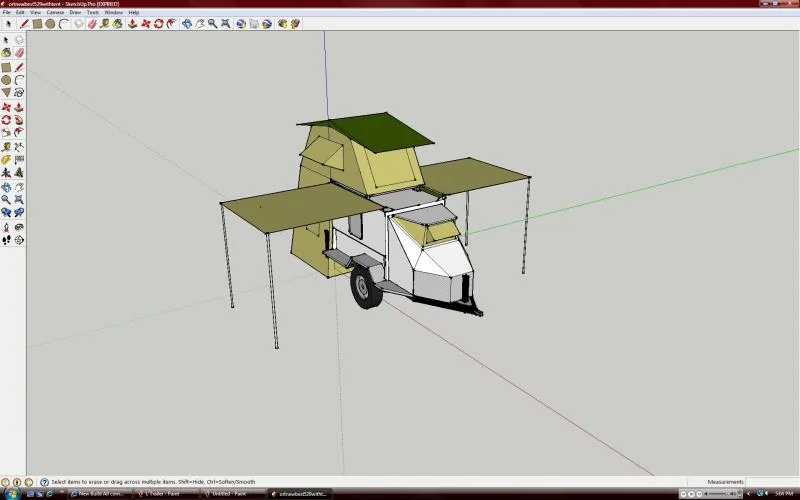
Task: Switch to 'Untitled - Paint' taskbar button
Action: tap(233, 494)
